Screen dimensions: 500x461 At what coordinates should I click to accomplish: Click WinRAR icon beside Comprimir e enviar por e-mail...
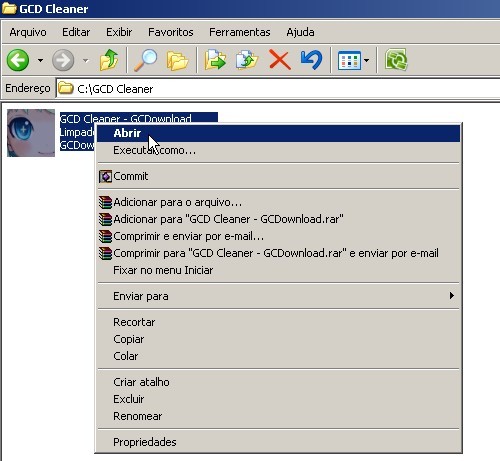105,236
